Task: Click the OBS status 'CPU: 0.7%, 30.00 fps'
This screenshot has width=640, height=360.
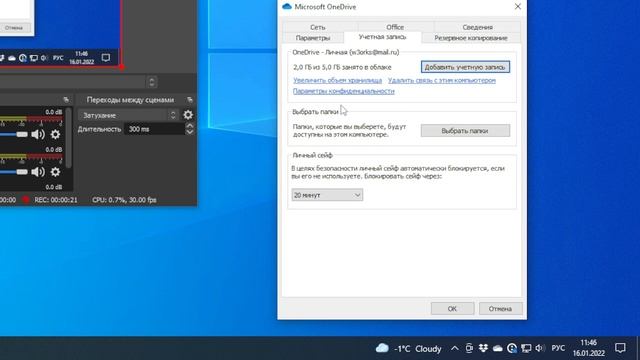Action: point(124,200)
